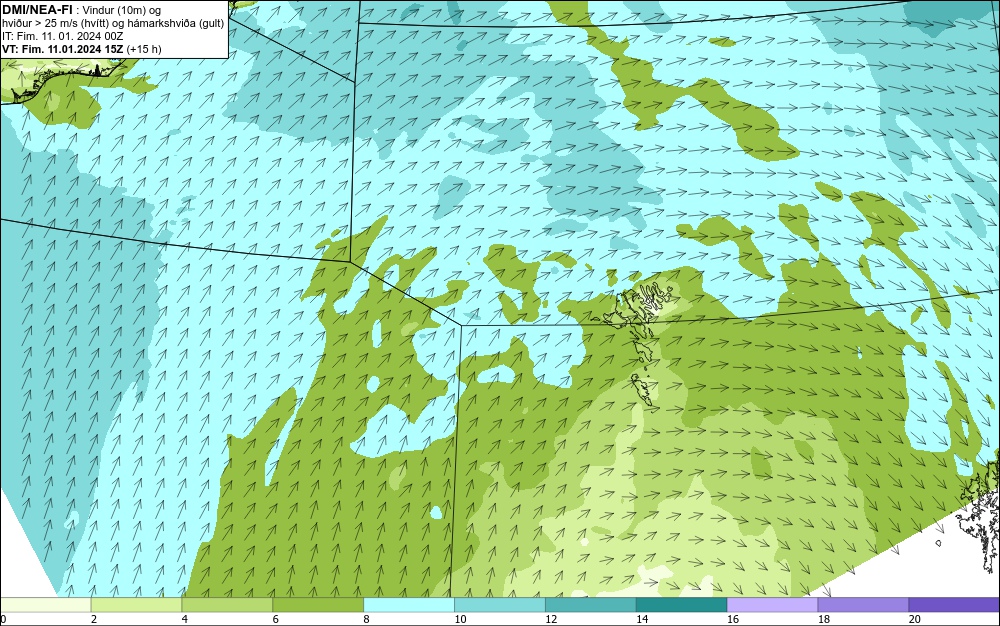Click the 'VT: Fim. 11.01.2024 15Z (+15 h)' line
The image size is (1000, 626).
[82, 49]
